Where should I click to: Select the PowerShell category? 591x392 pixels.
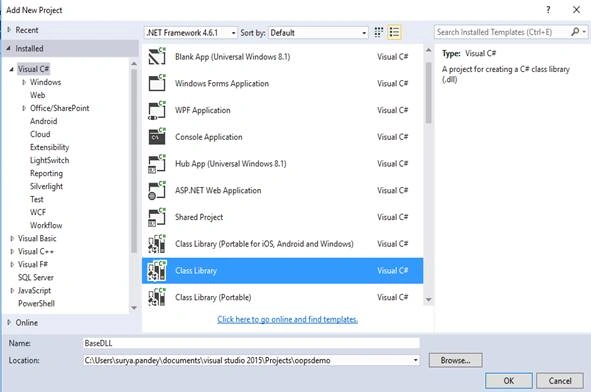coord(36,303)
